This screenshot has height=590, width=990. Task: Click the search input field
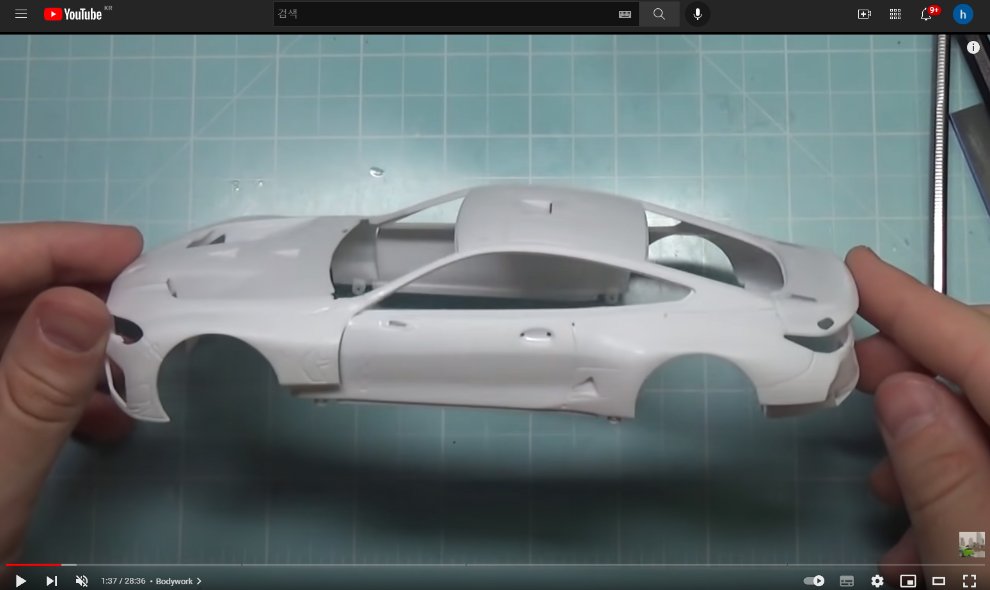tap(440, 14)
